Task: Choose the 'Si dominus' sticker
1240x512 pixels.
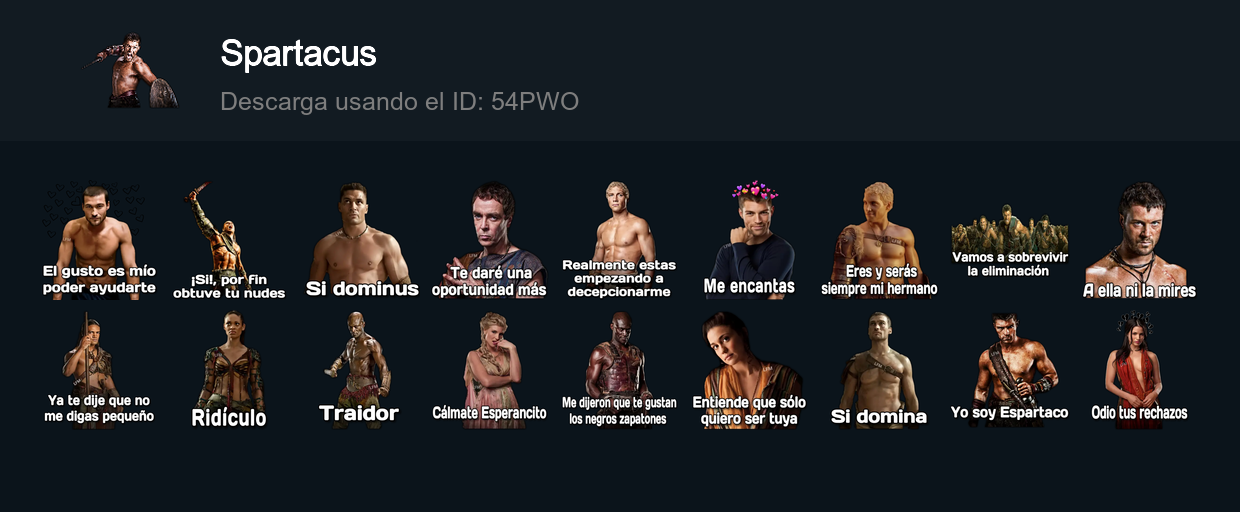Action: click(361, 241)
